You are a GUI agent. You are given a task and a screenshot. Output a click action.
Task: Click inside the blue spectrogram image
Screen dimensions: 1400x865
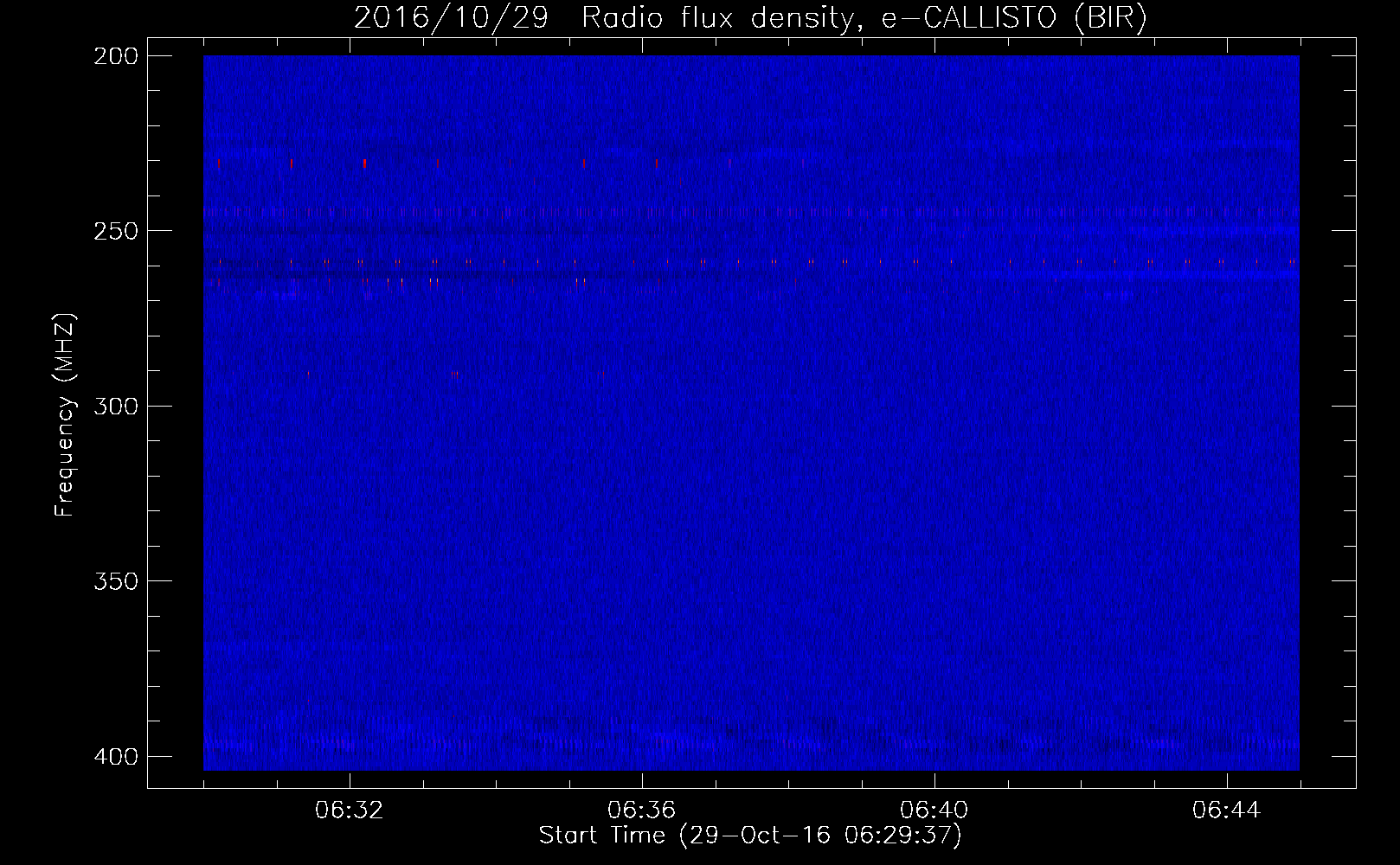click(x=751, y=413)
